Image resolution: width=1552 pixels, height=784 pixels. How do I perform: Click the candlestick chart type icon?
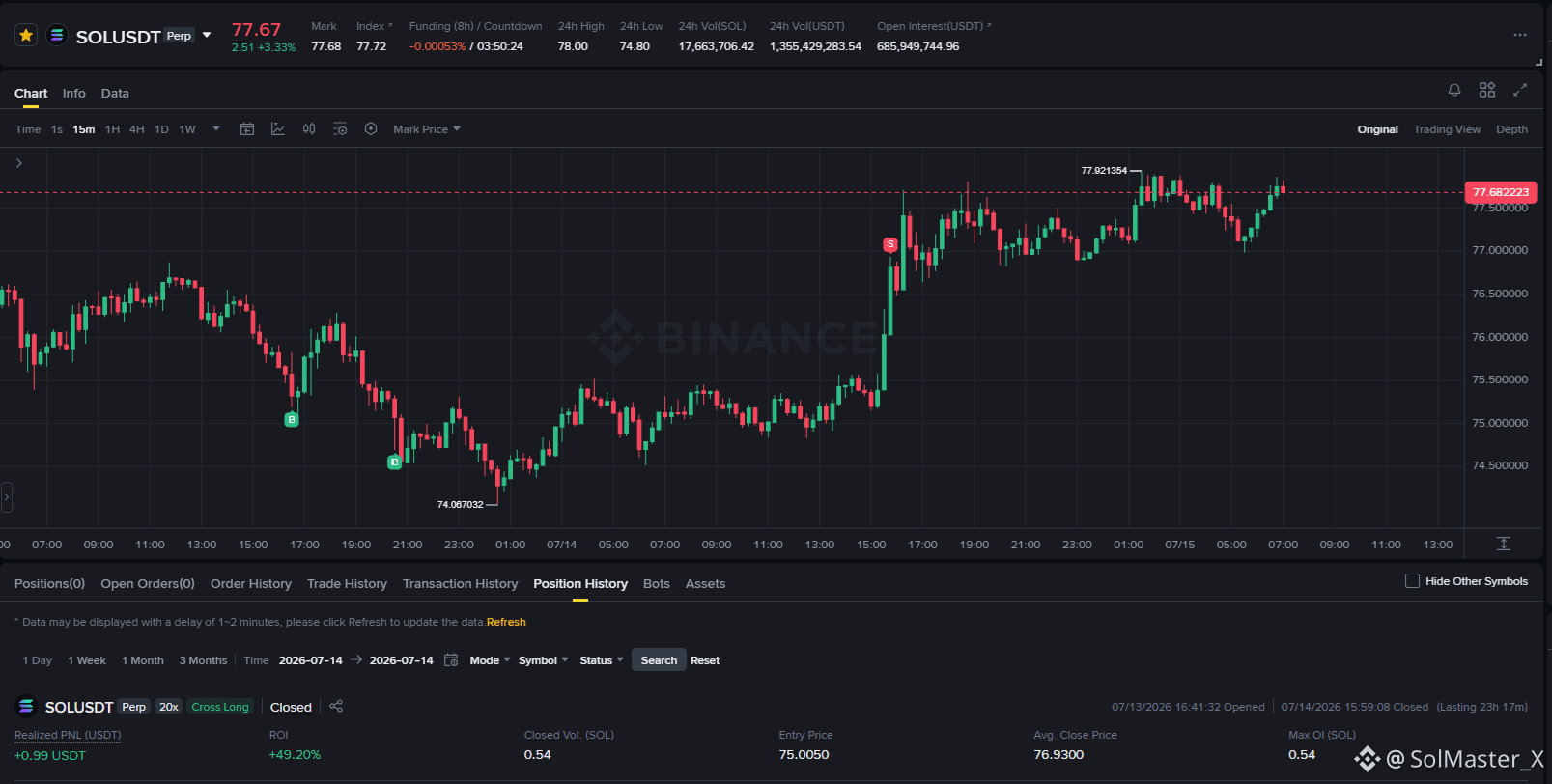(x=309, y=128)
